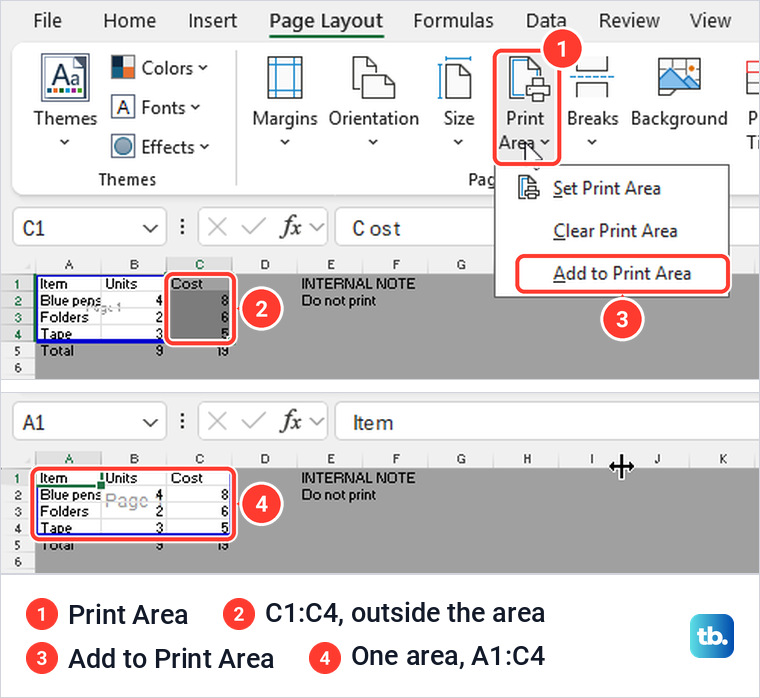The image size is (760, 698).
Task: Click the Total cell in upper sheet
Action: 68,350
